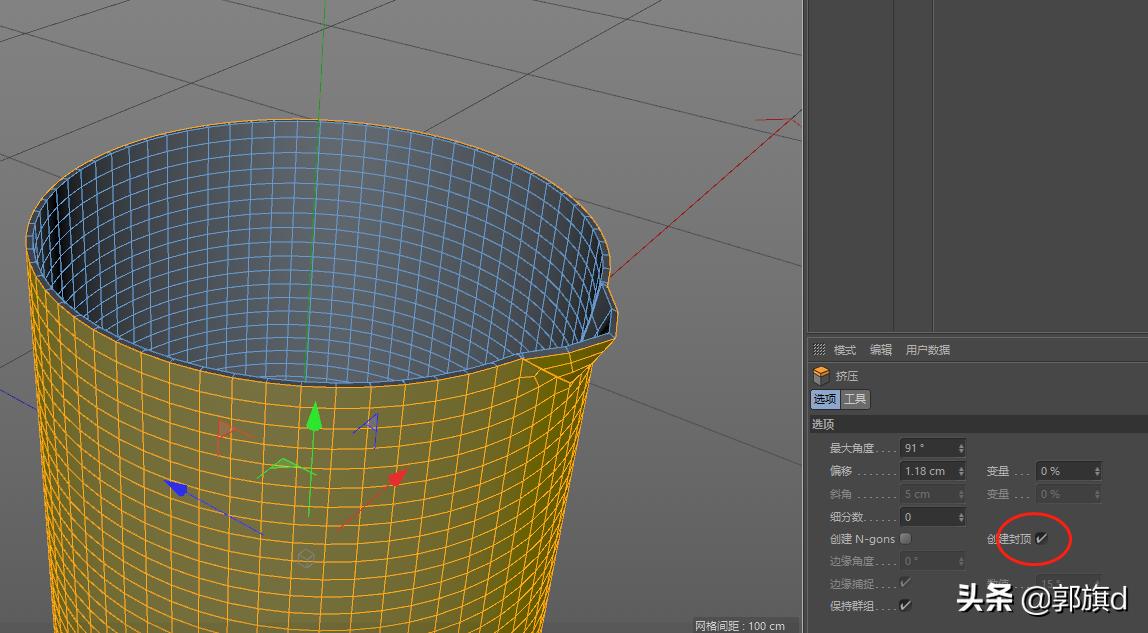1148x633 pixels.
Task: Open the 编辑 menu
Action: pyautogui.click(x=882, y=349)
